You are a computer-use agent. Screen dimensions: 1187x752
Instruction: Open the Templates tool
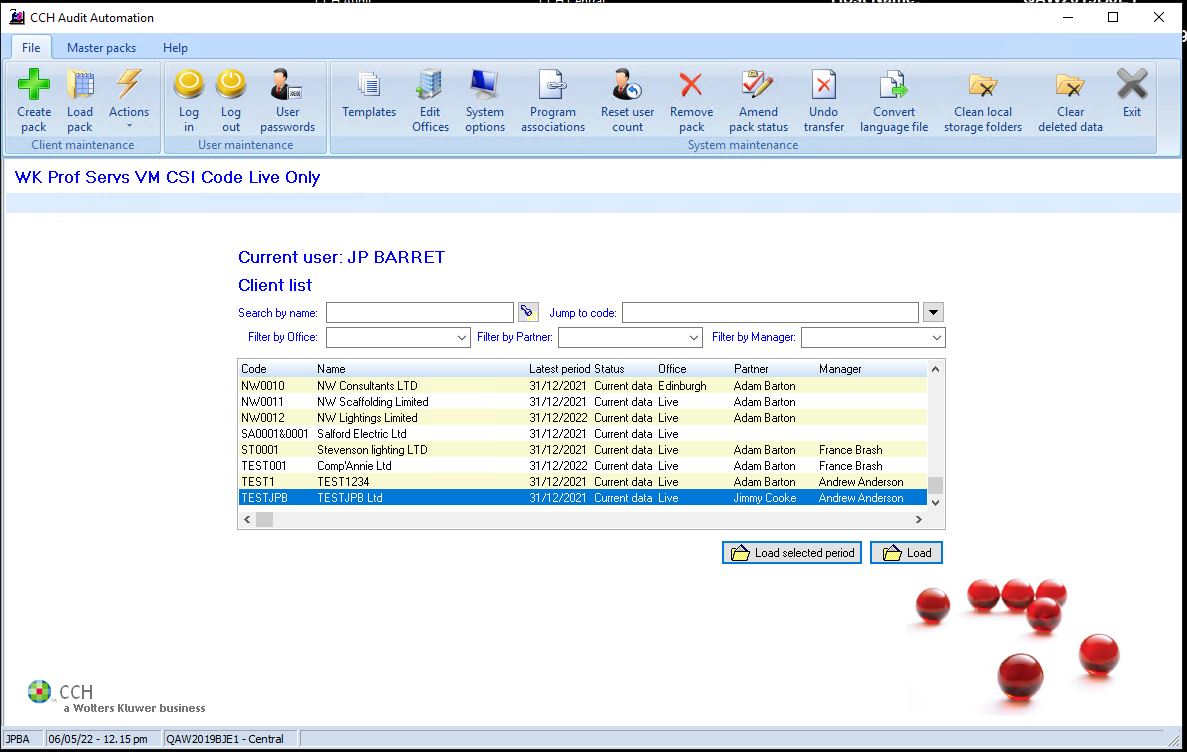[369, 95]
